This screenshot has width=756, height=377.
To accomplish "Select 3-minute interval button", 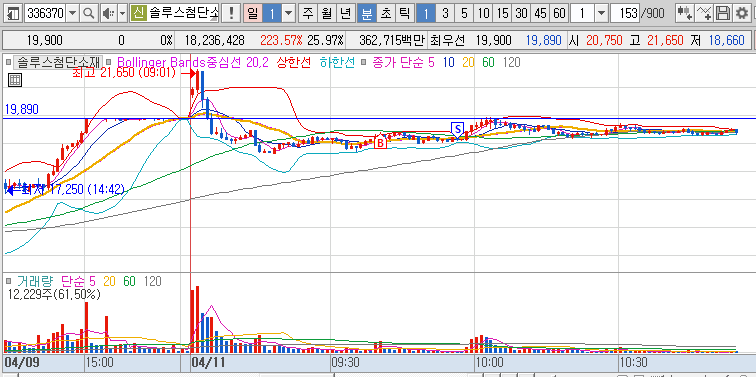I will coord(445,13).
